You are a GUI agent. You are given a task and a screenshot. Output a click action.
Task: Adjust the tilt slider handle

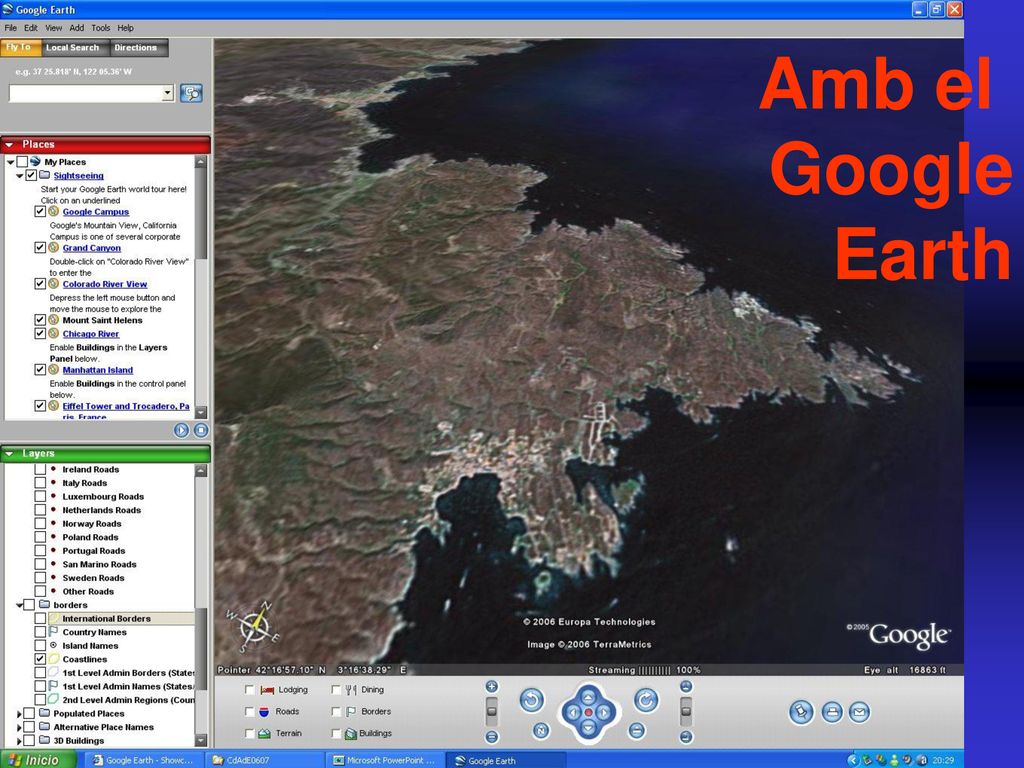(686, 711)
